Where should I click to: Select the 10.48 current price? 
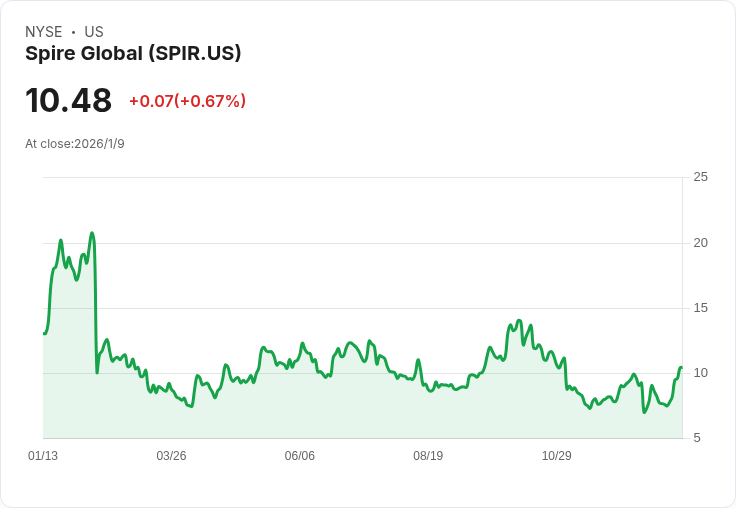(68, 101)
